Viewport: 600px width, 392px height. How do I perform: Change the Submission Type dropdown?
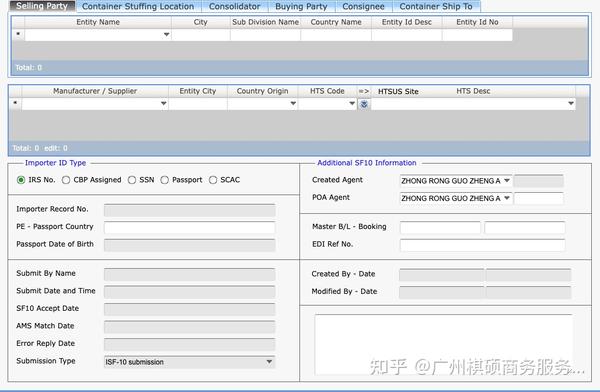(x=189, y=362)
